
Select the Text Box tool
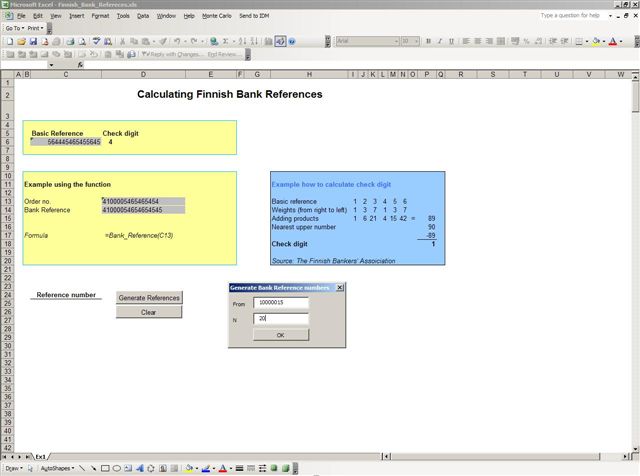click(128, 468)
